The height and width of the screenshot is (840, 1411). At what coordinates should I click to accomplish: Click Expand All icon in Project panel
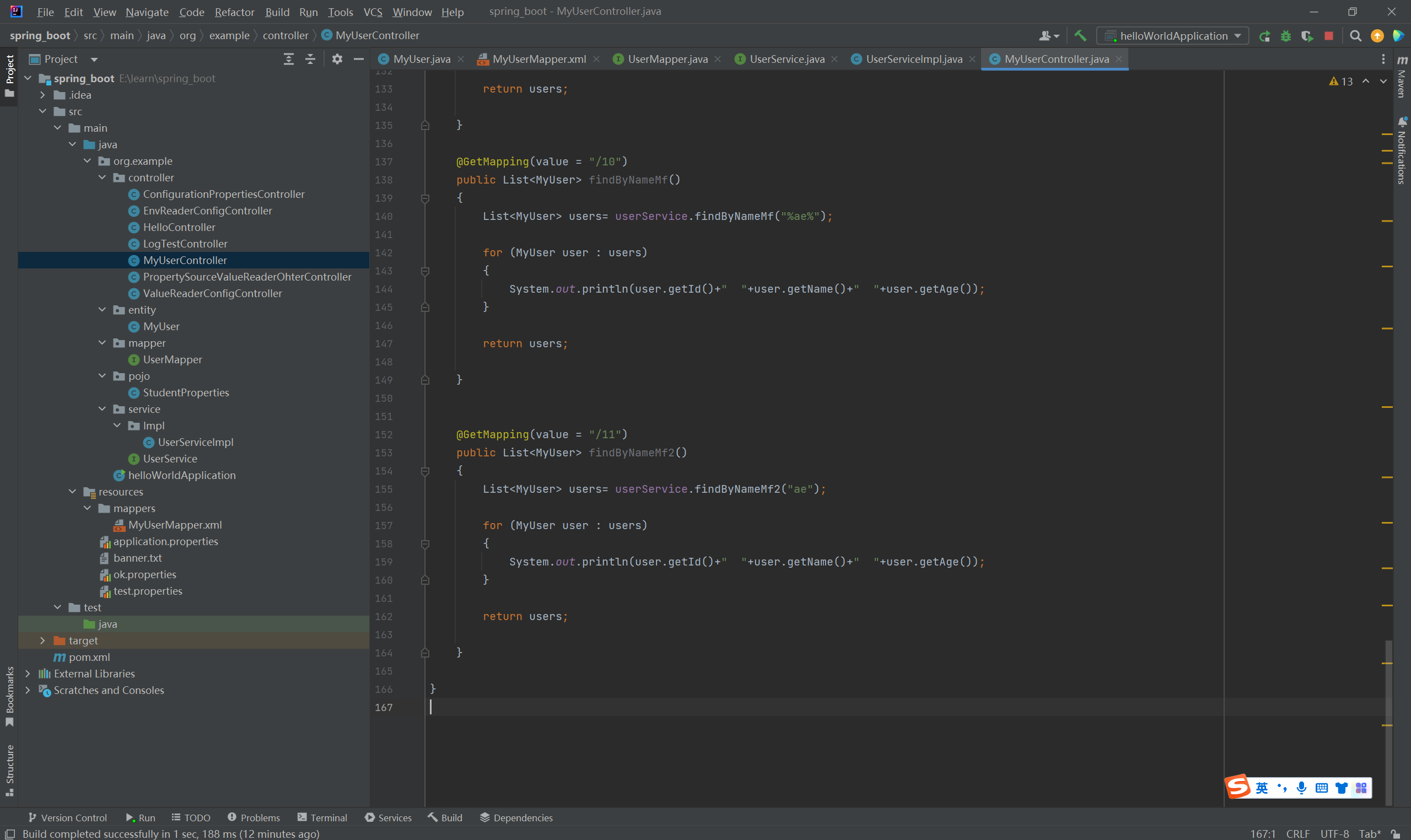[x=289, y=59]
